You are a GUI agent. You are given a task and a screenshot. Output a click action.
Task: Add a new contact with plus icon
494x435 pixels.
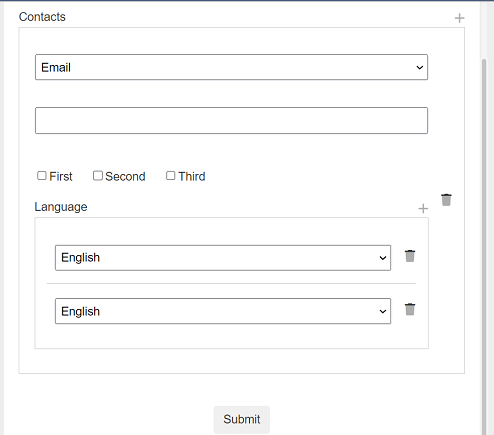coord(459,18)
